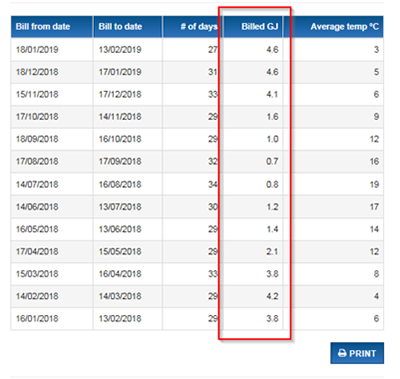Select bill from date 15/03/2018

click(x=37, y=274)
